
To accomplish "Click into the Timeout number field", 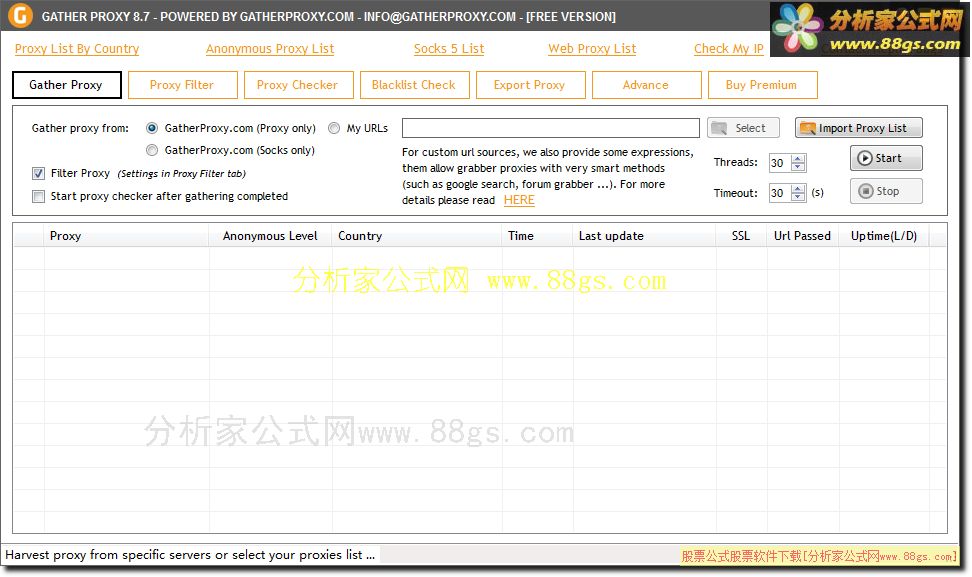I will tap(779, 193).
